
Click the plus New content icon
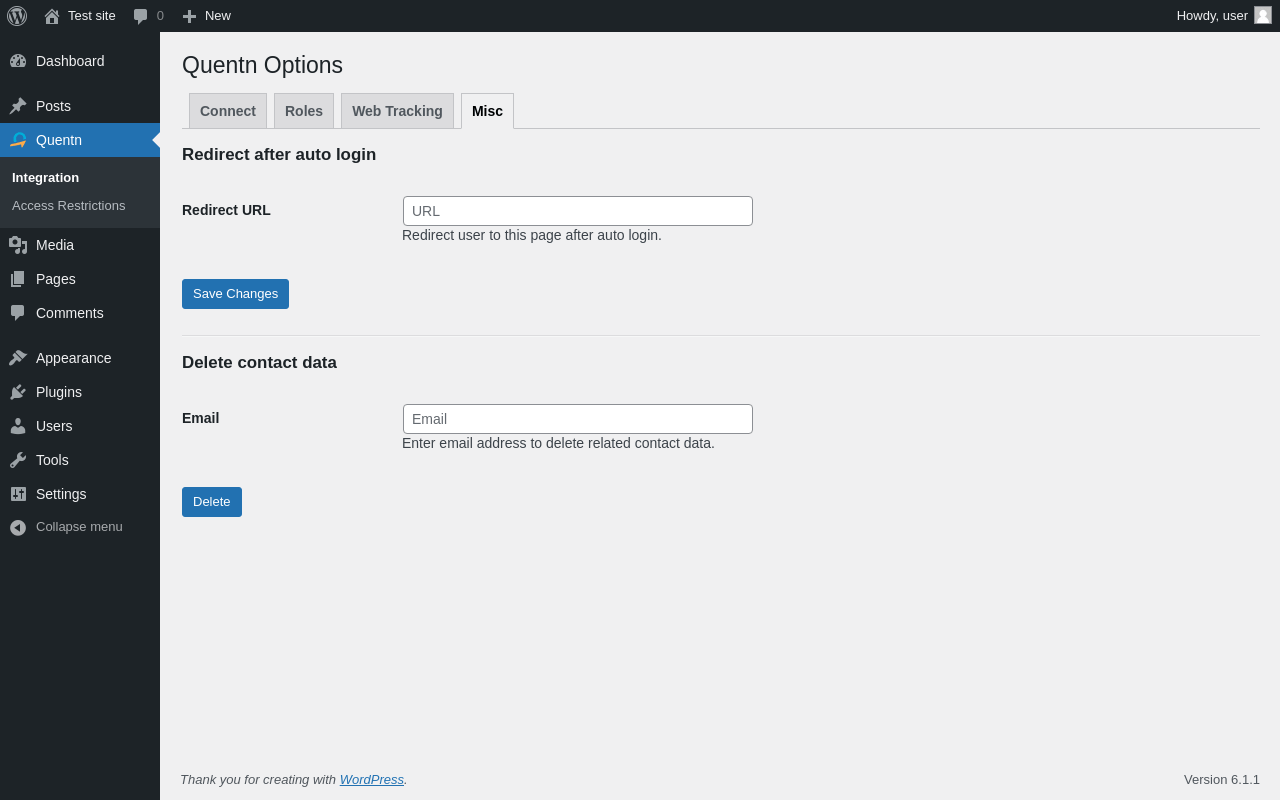point(189,16)
